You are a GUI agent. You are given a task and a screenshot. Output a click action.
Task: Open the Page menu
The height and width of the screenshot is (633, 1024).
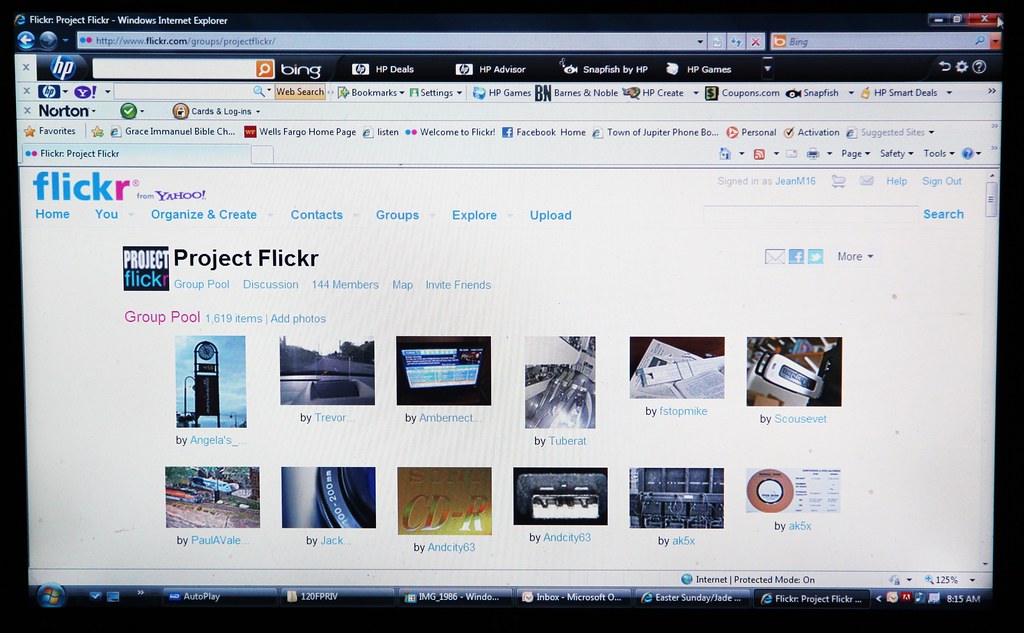click(855, 154)
